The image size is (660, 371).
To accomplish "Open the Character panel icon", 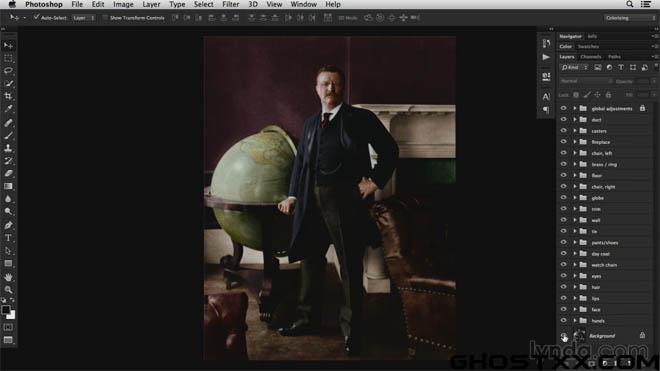I will 546,96.
